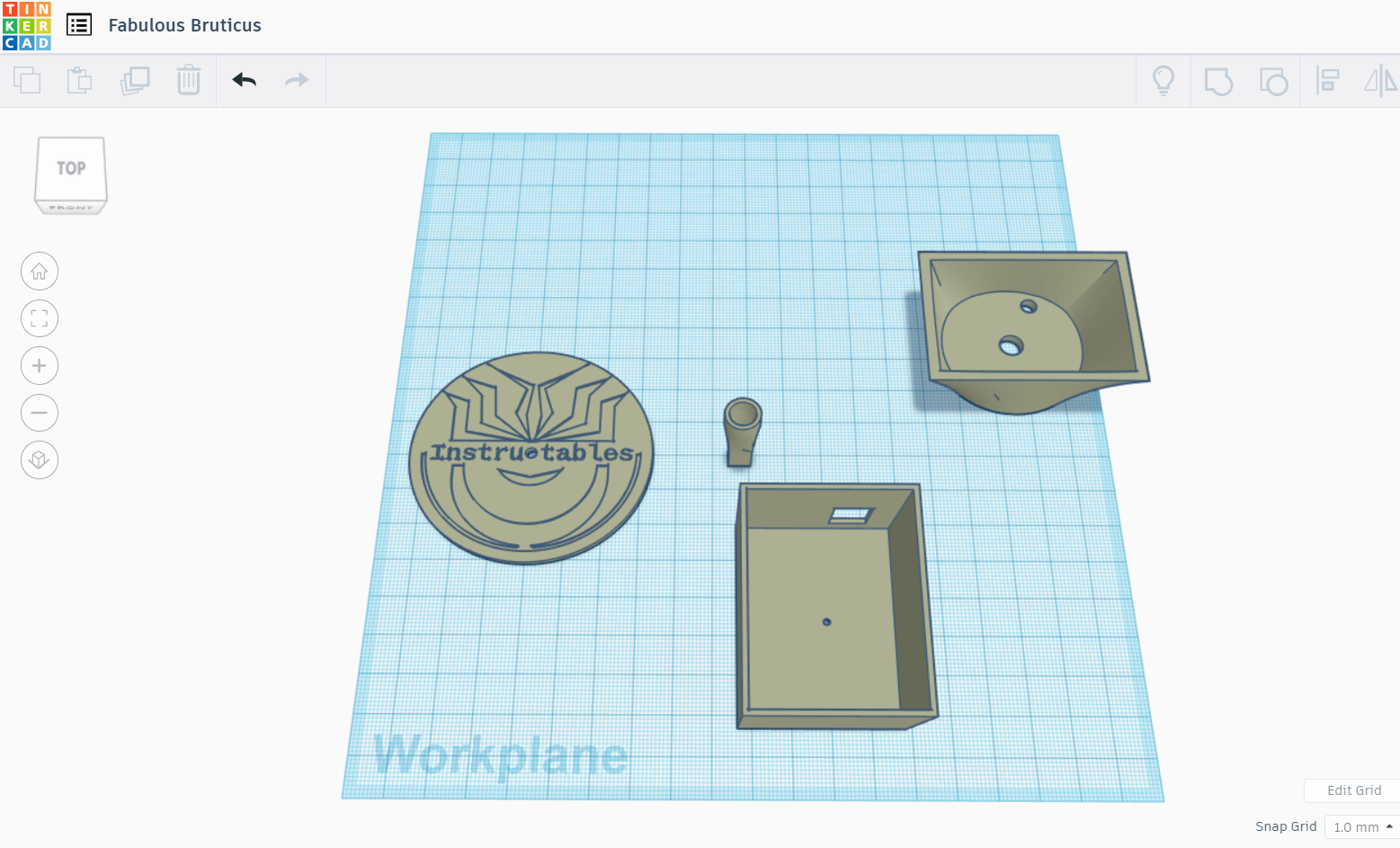The height and width of the screenshot is (848, 1400).
Task: Toggle Show All lightbulb icon
Action: point(1164,81)
